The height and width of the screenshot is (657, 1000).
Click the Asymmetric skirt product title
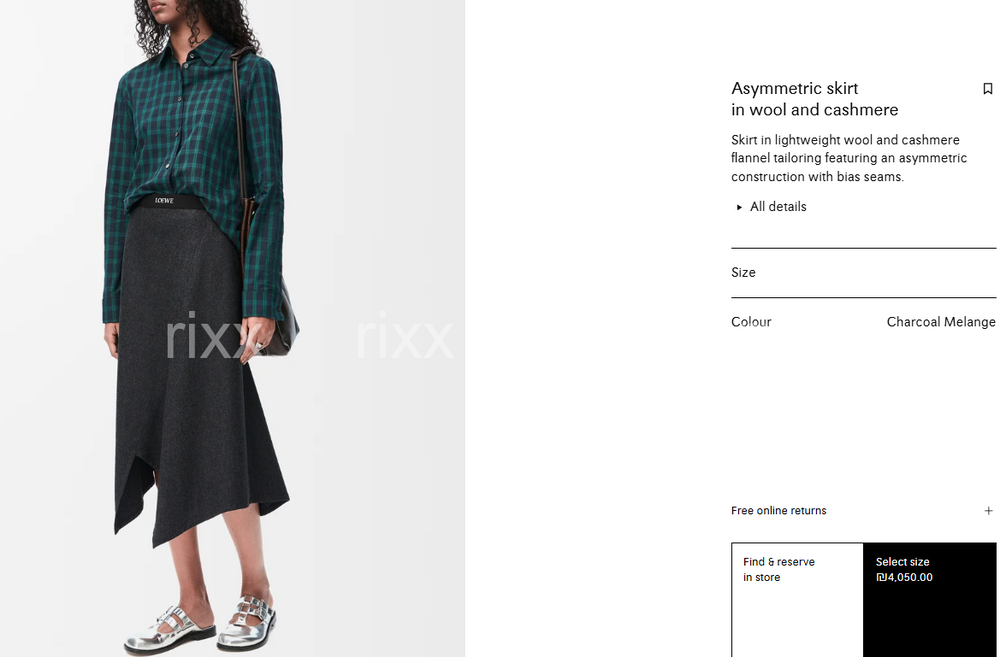click(814, 99)
